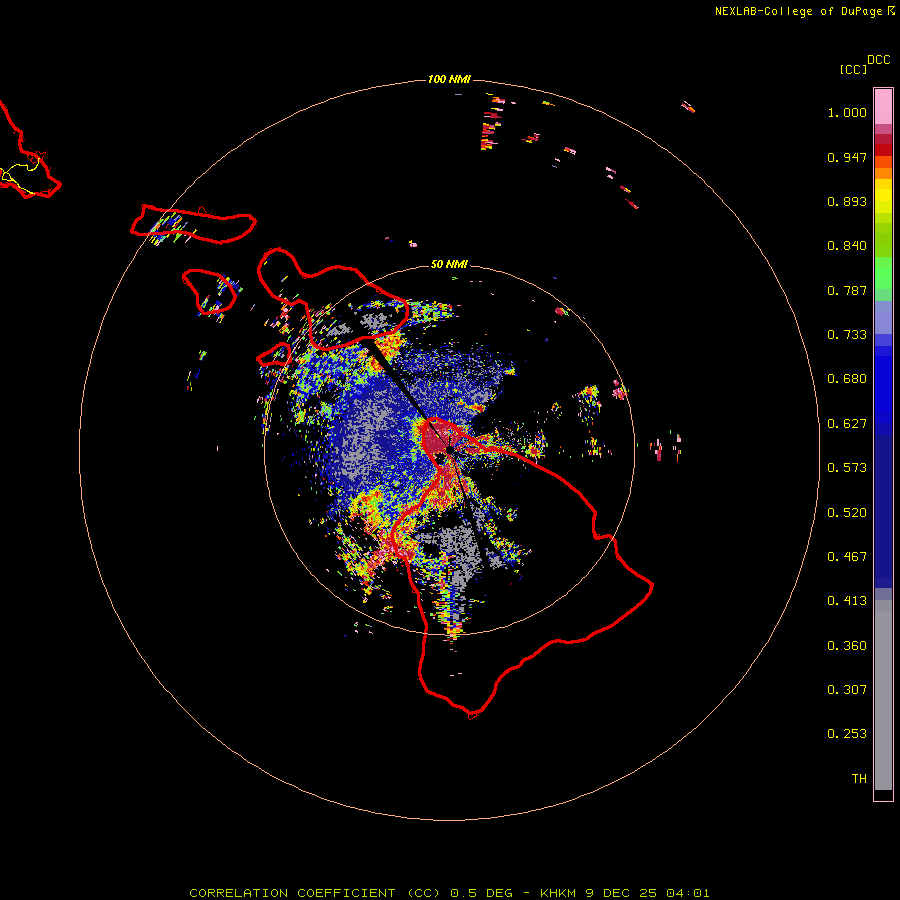Viewport: 900px width, 900px height.
Task: Click the 0.627 scale value
Action: [847, 424]
